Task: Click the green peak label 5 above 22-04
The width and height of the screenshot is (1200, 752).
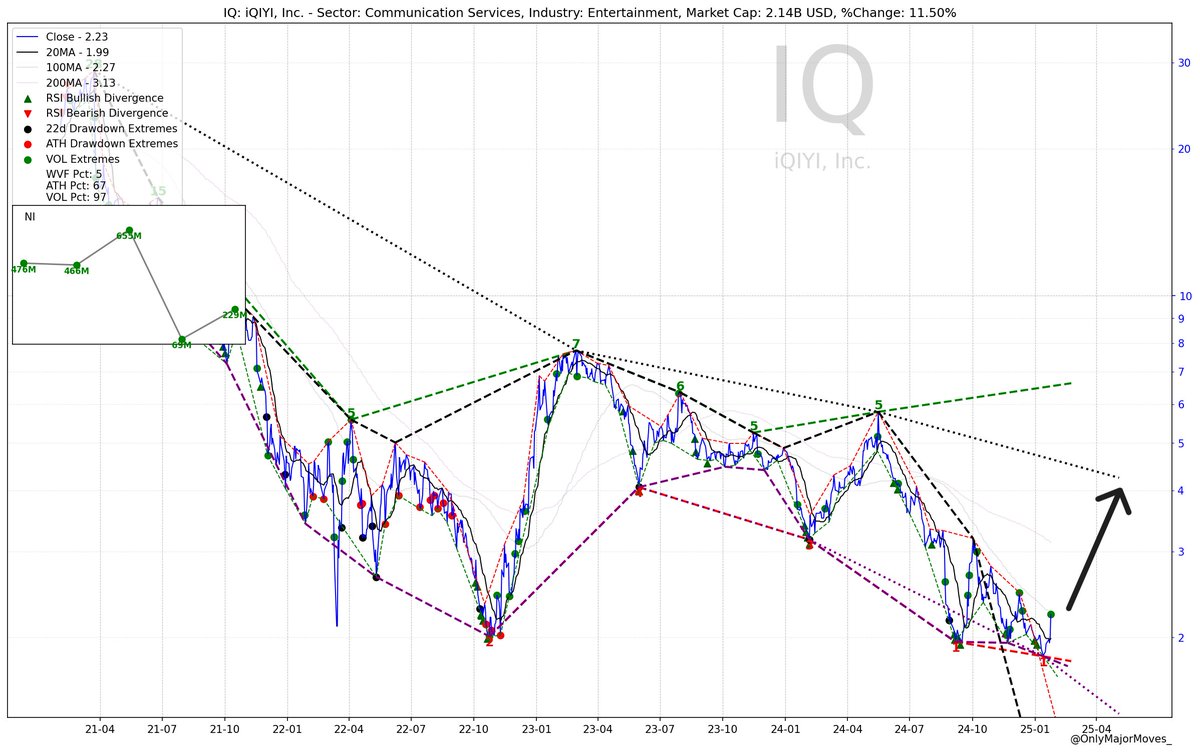Action: (x=351, y=412)
